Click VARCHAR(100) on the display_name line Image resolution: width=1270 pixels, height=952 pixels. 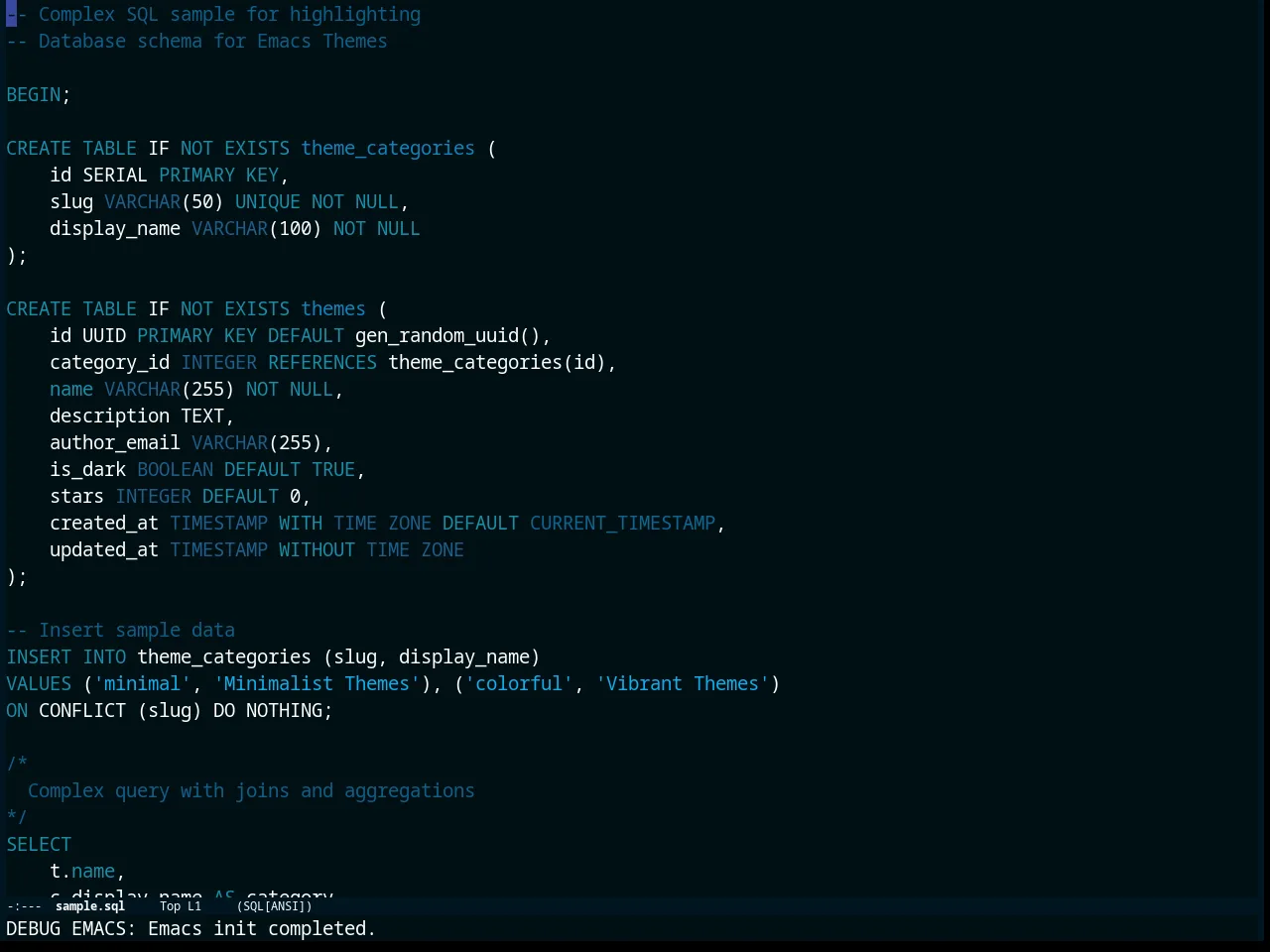pyautogui.click(x=257, y=229)
